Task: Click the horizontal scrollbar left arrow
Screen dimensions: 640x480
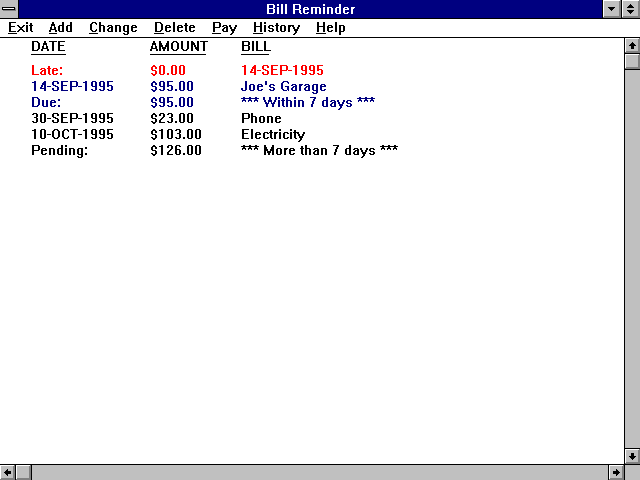Action: (x=8, y=472)
